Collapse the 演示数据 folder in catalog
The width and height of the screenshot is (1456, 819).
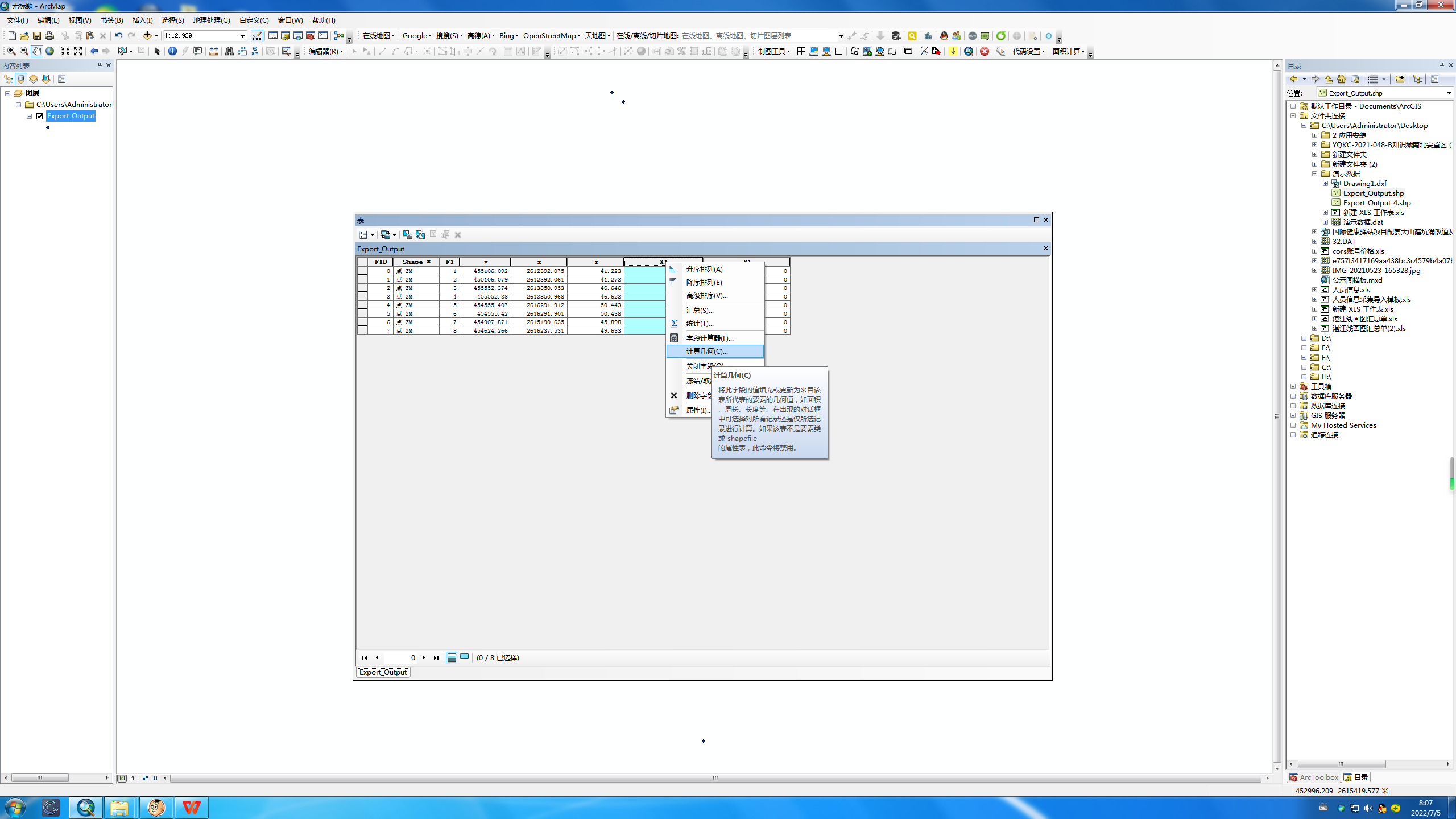tap(1315, 174)
